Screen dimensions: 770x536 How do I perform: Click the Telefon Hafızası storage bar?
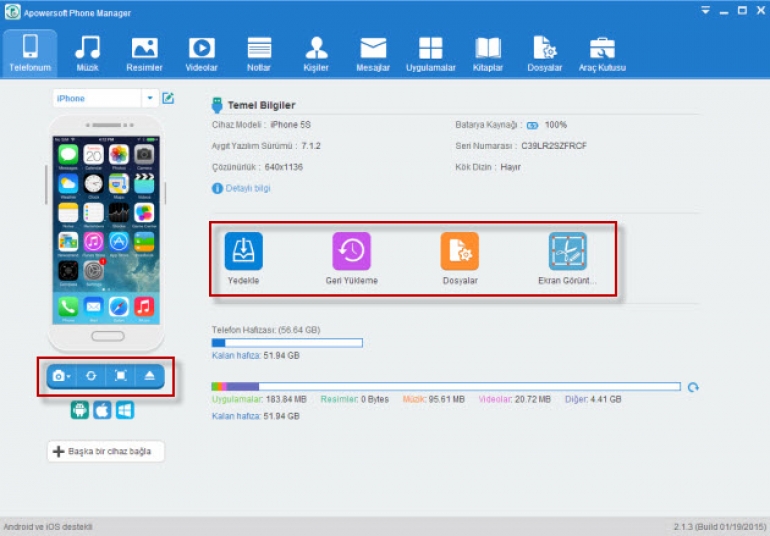point(287,343)
